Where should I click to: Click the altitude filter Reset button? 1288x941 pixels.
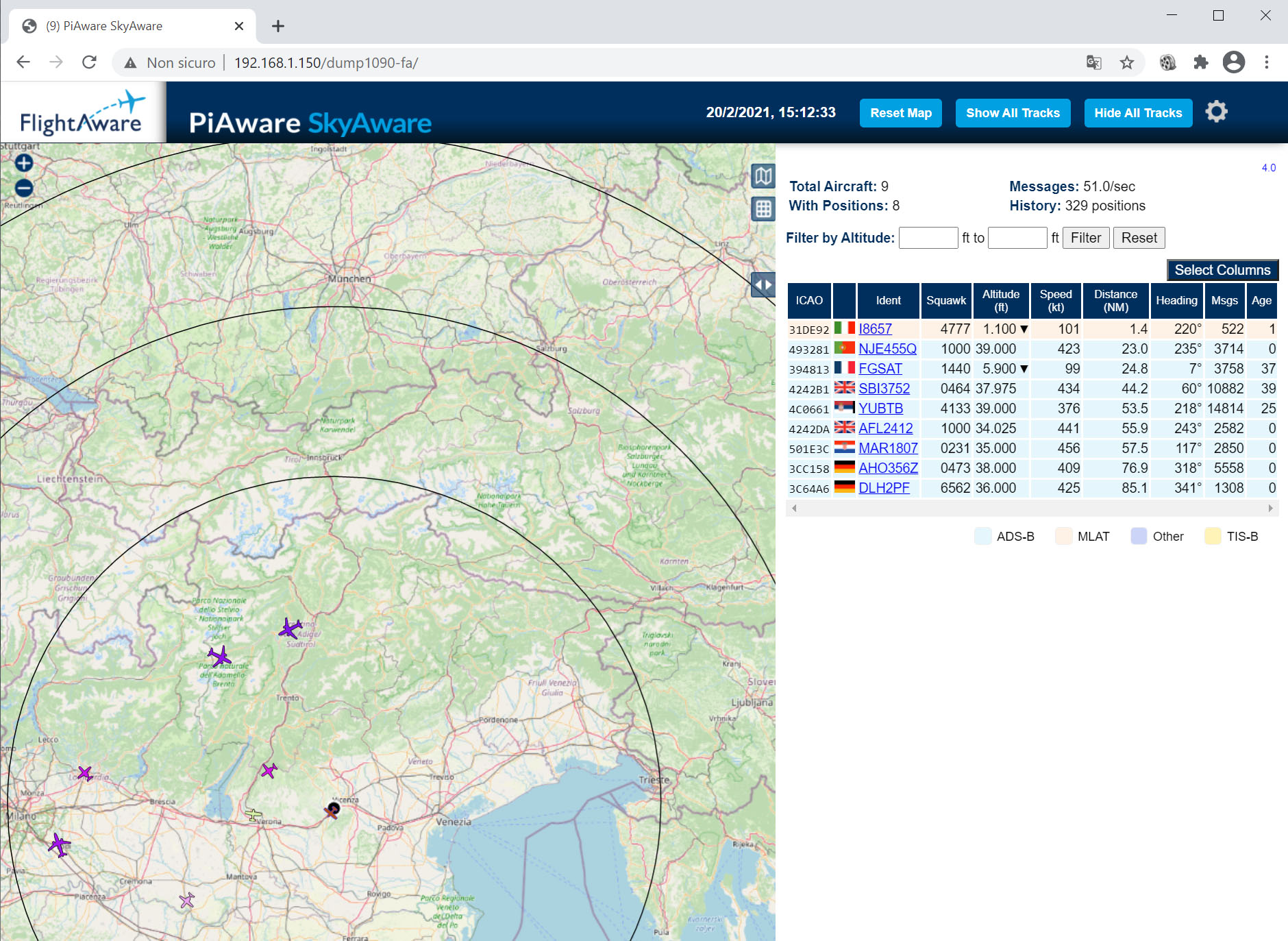(x=1139, y=238)
